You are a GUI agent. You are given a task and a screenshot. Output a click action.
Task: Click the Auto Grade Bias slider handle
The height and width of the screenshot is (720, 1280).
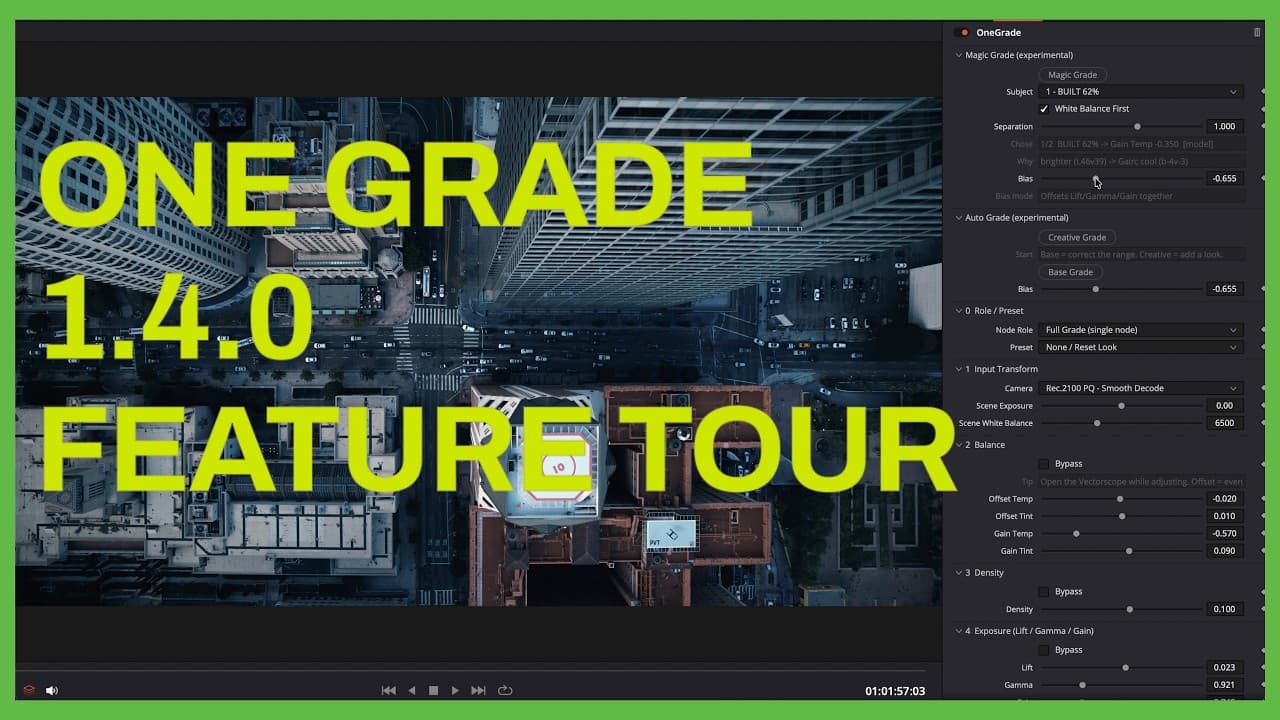pyautogui.click(x=1095, y=289)
